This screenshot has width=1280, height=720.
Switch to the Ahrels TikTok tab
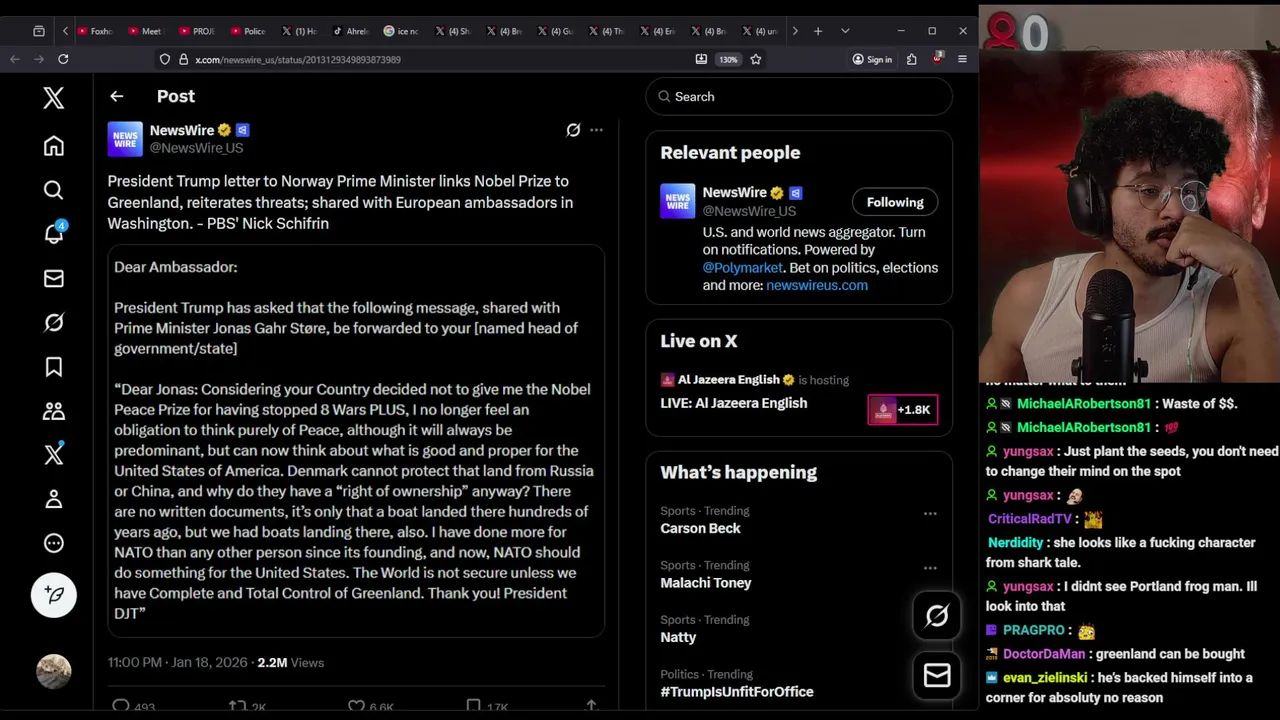click(351, 31)
